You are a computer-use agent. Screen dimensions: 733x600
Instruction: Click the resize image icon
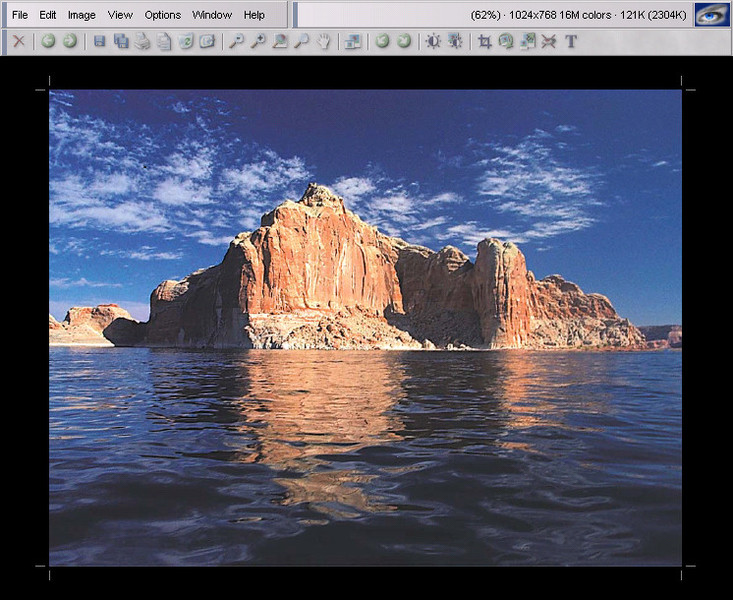(x=528, y=41)
